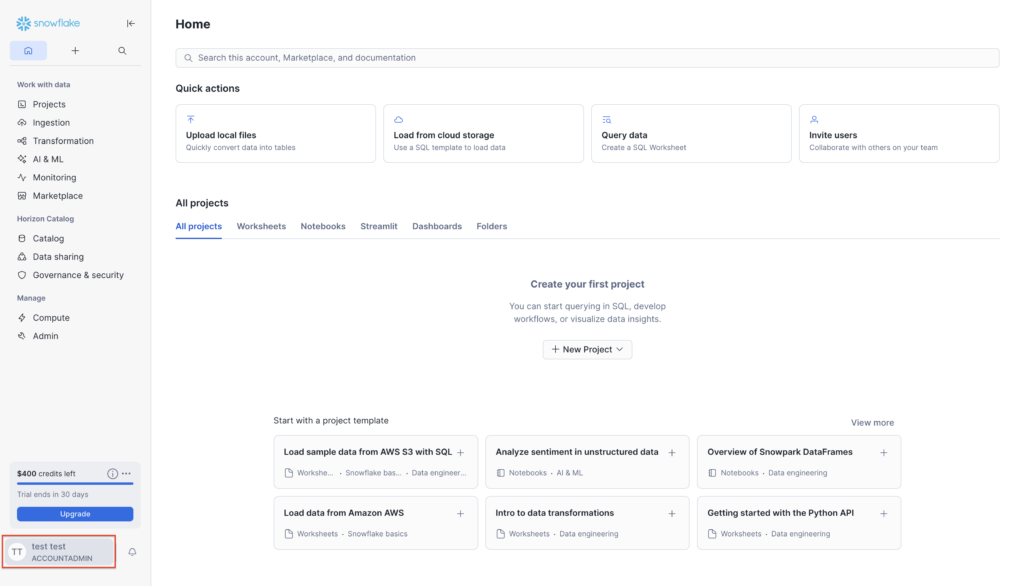Add the Analyze sentiment template via plus icon

(x=671, y=452)
